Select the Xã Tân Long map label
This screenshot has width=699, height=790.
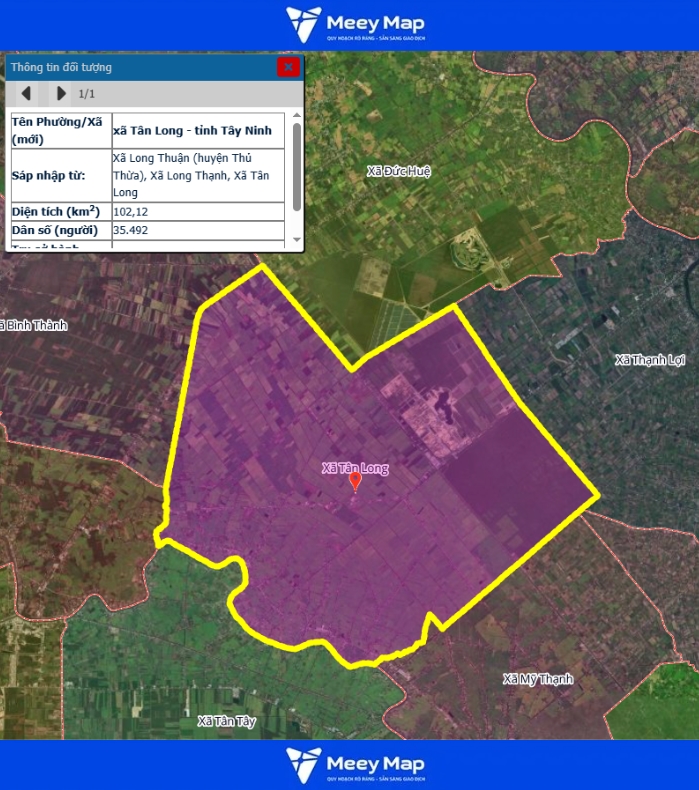point(355,467)
